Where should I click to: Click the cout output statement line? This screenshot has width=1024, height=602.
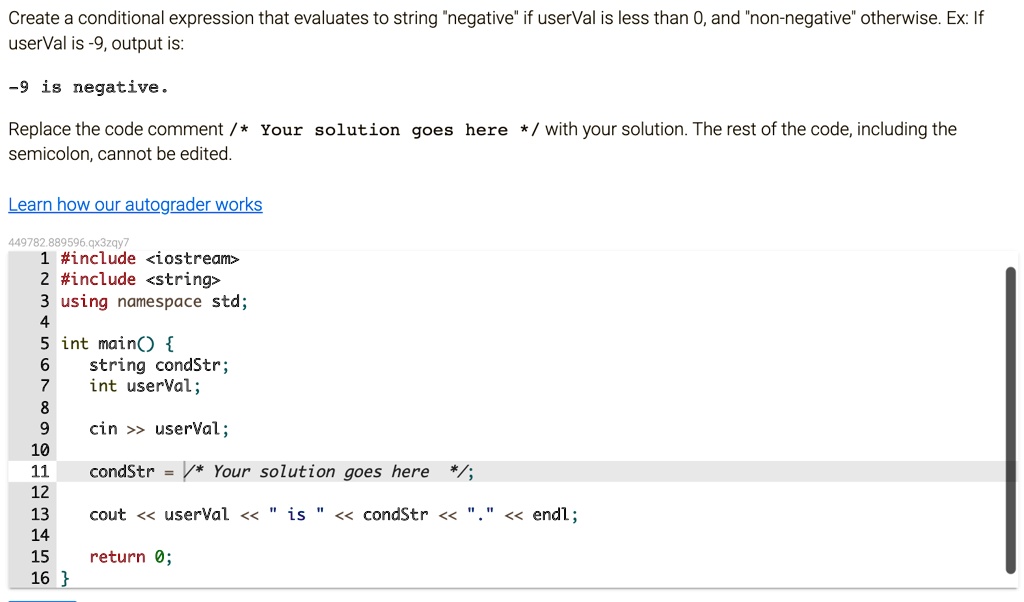tap(334, 515)
